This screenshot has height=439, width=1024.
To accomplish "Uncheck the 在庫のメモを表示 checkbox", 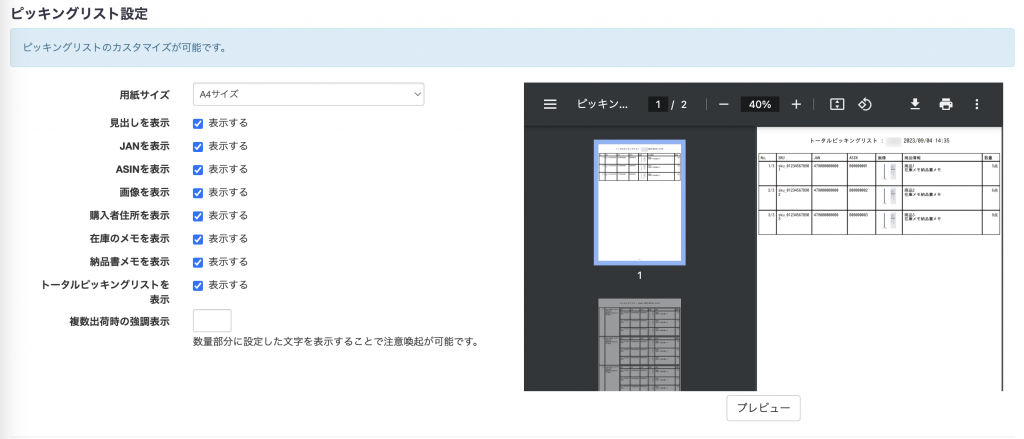I will (x=198, y=239).
